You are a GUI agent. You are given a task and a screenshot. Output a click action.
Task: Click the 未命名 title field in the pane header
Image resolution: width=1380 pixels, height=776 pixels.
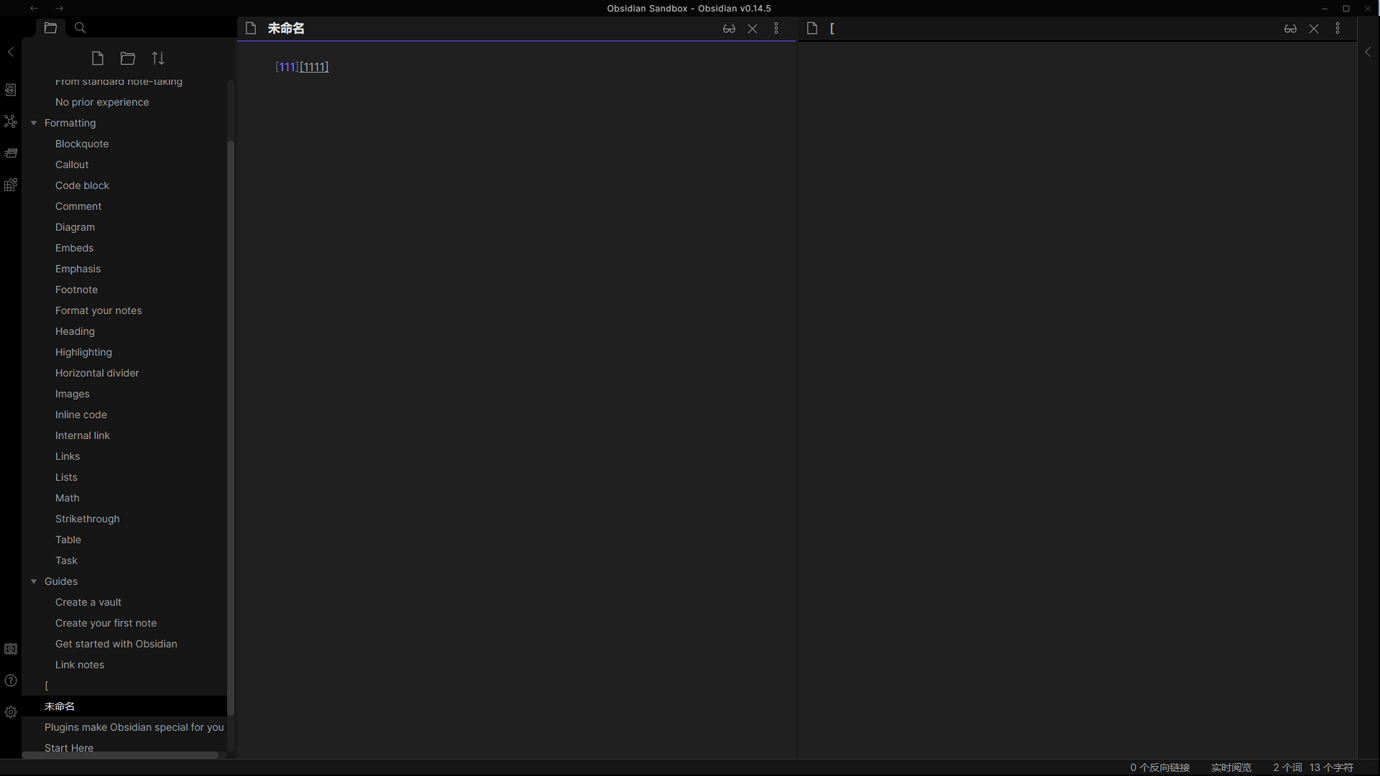tap(286, 29)
